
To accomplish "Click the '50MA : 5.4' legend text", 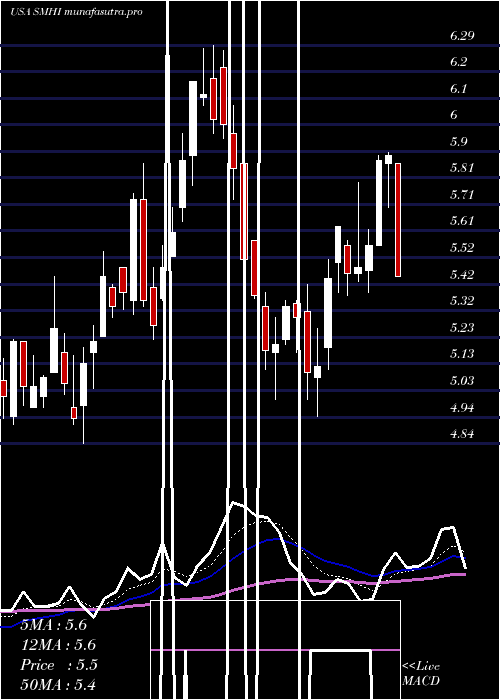I will click(x=58, y=685).
